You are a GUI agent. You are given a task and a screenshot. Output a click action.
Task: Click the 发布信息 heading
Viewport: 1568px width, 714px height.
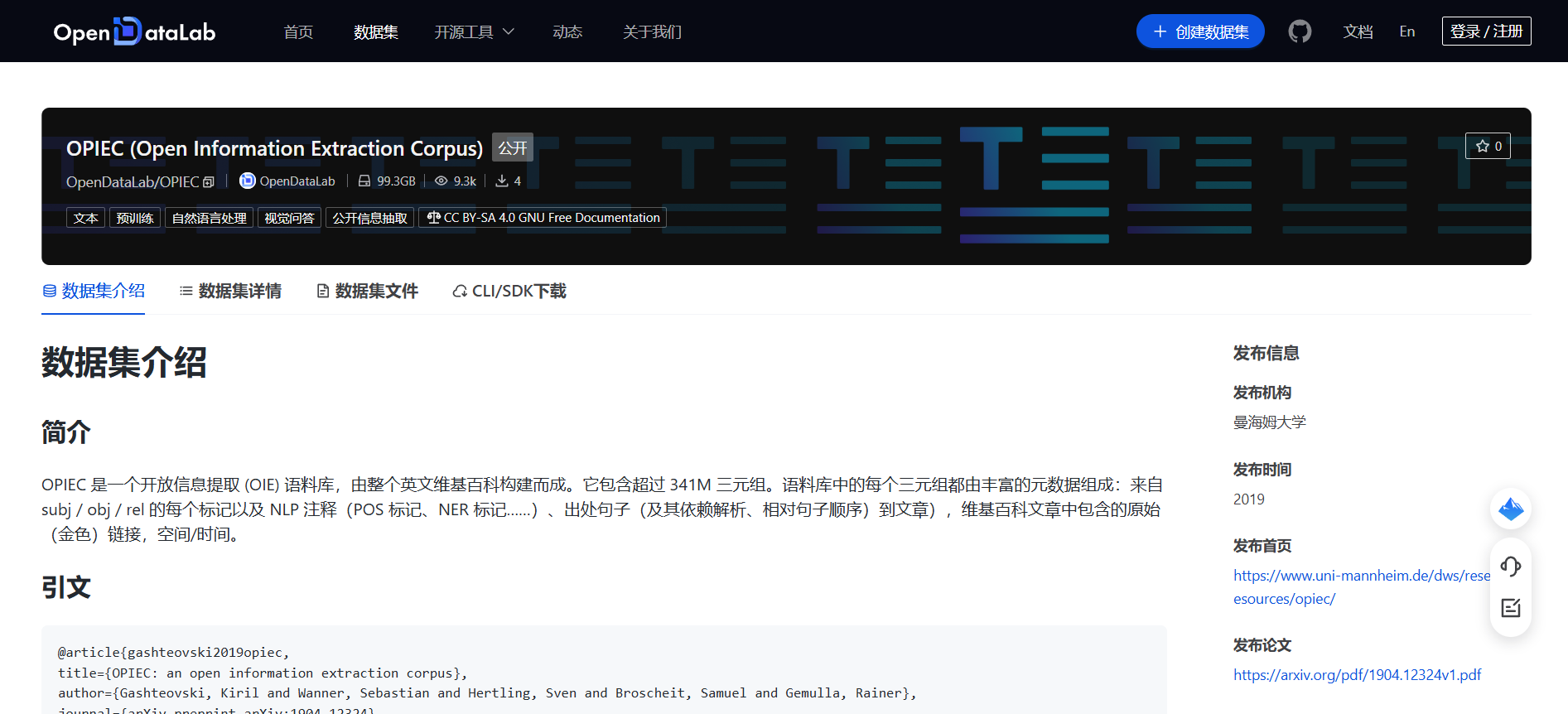coord(1266,353)
